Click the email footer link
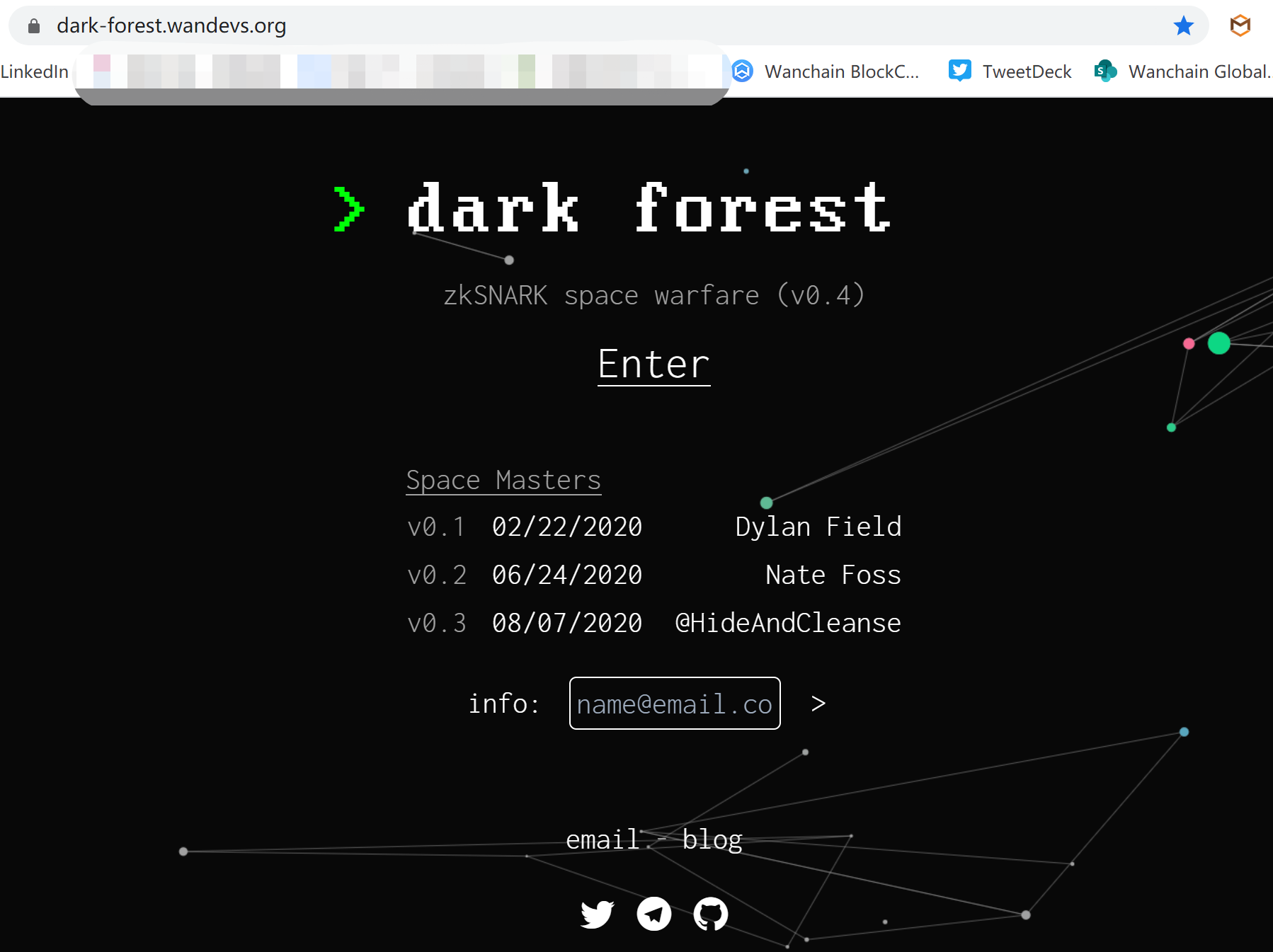Screen dimensions: 1273x952 coord(603,839)
